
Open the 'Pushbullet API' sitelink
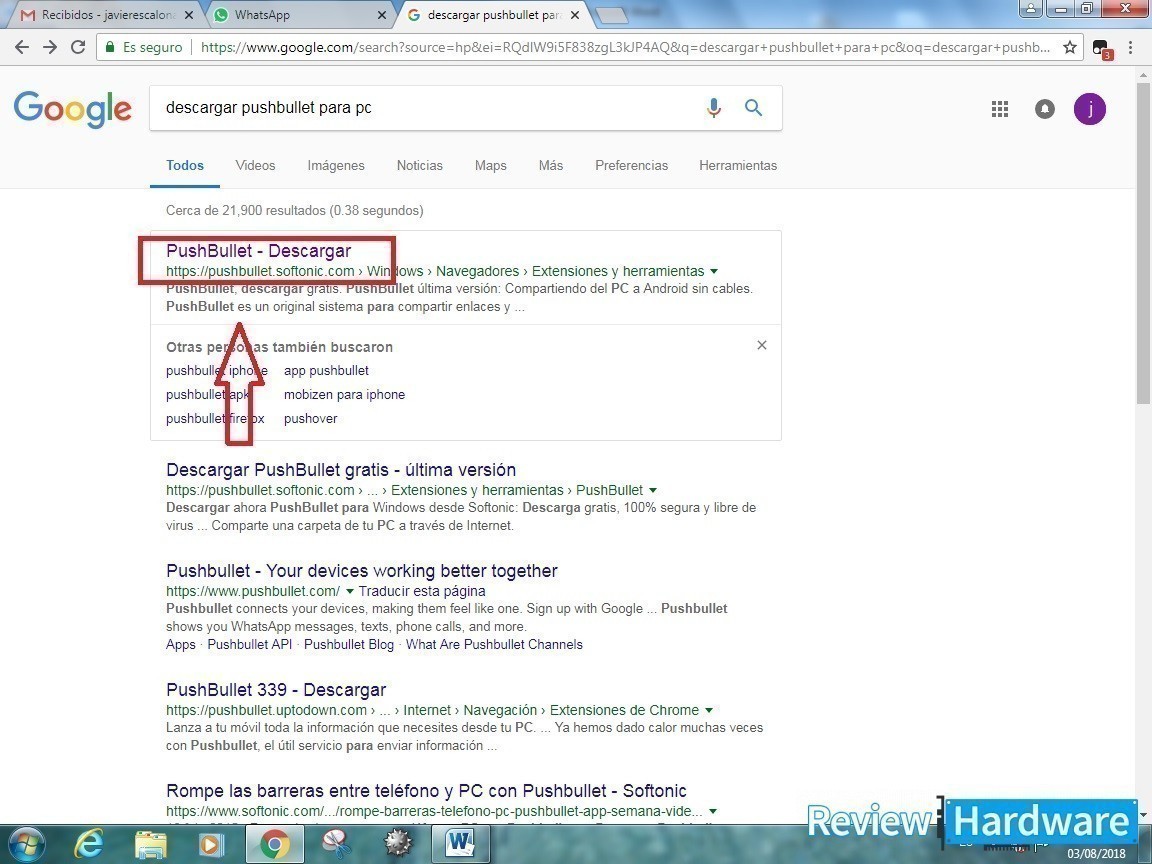point(250,645)
